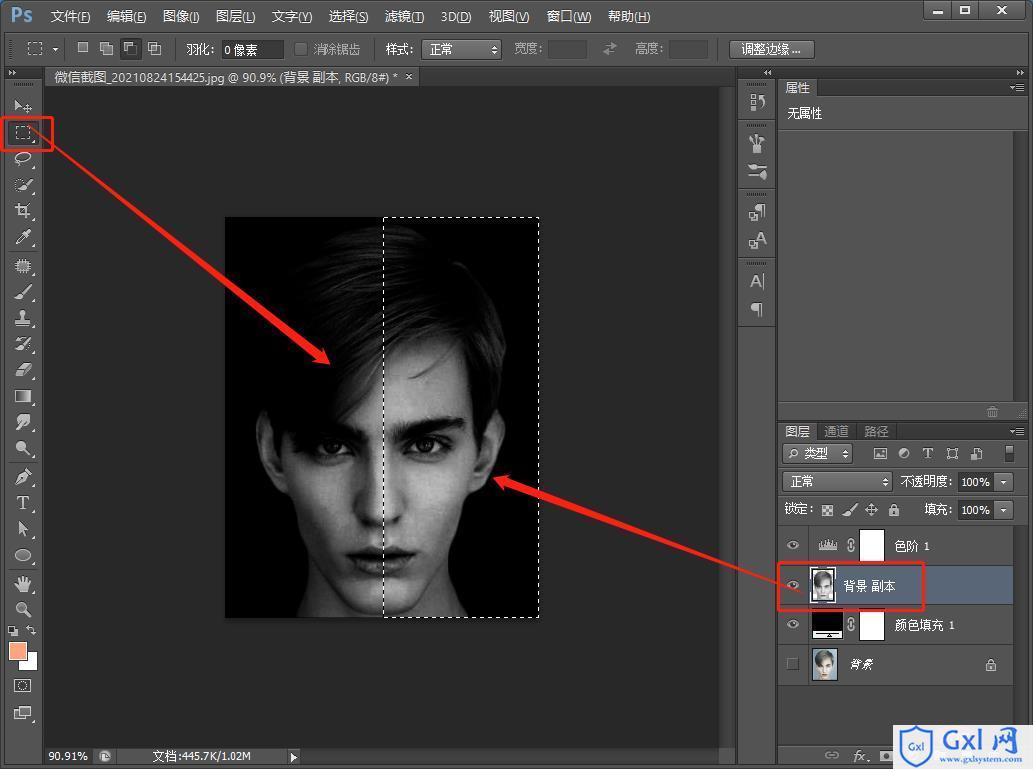The image size is (1033, 769).
Task: Open the 不透明度 slider dropdown arrow
Action: click(1004, 482)
